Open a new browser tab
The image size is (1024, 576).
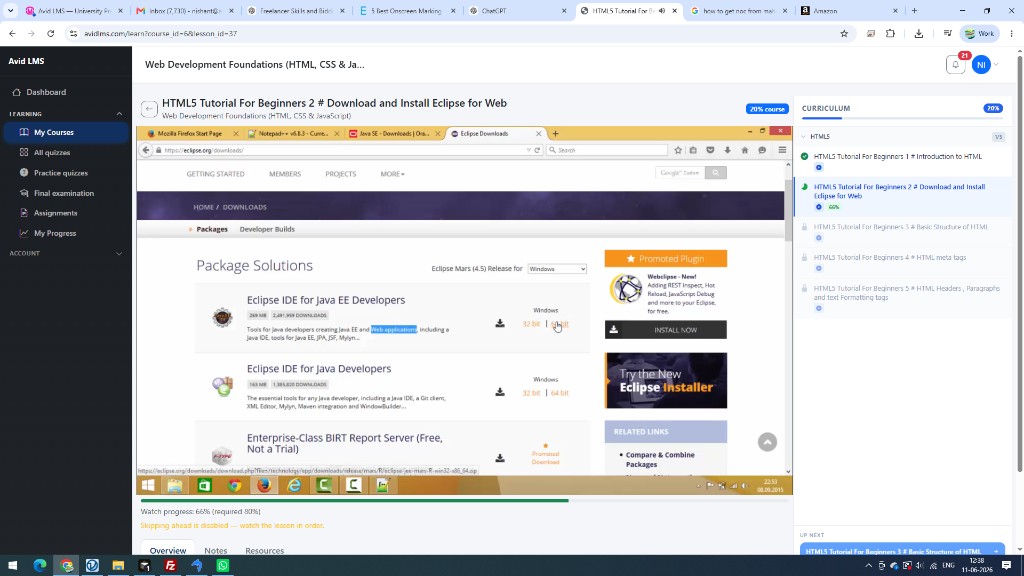pyautogui.click(x=914, y=10)
